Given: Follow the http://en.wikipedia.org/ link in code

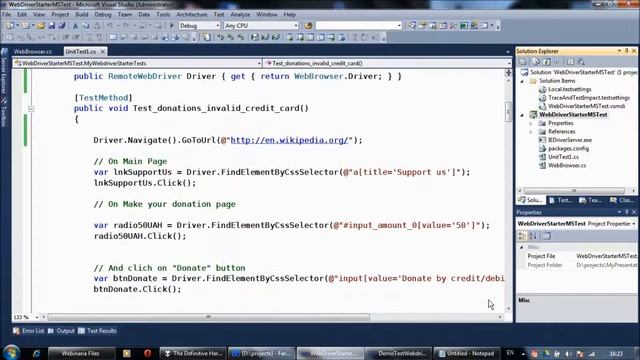Looking at the screenshot, I should point(289,140).
